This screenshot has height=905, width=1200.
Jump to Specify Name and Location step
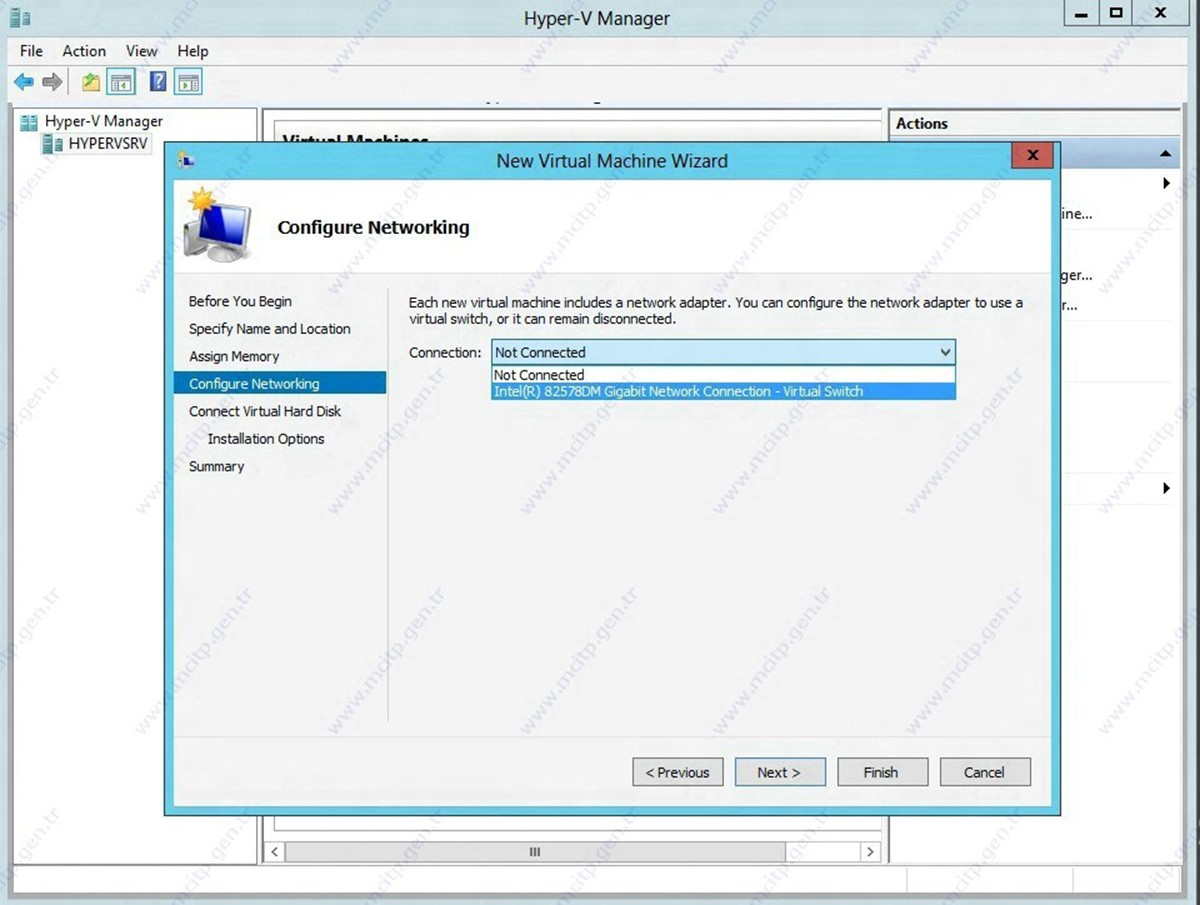[270, 329]
